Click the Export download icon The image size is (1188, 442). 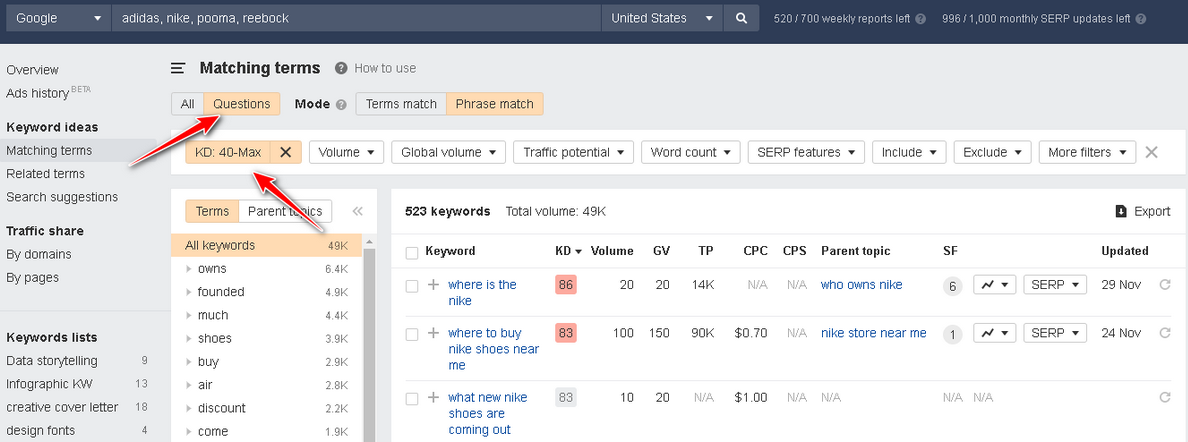[x=1121, y=212]
